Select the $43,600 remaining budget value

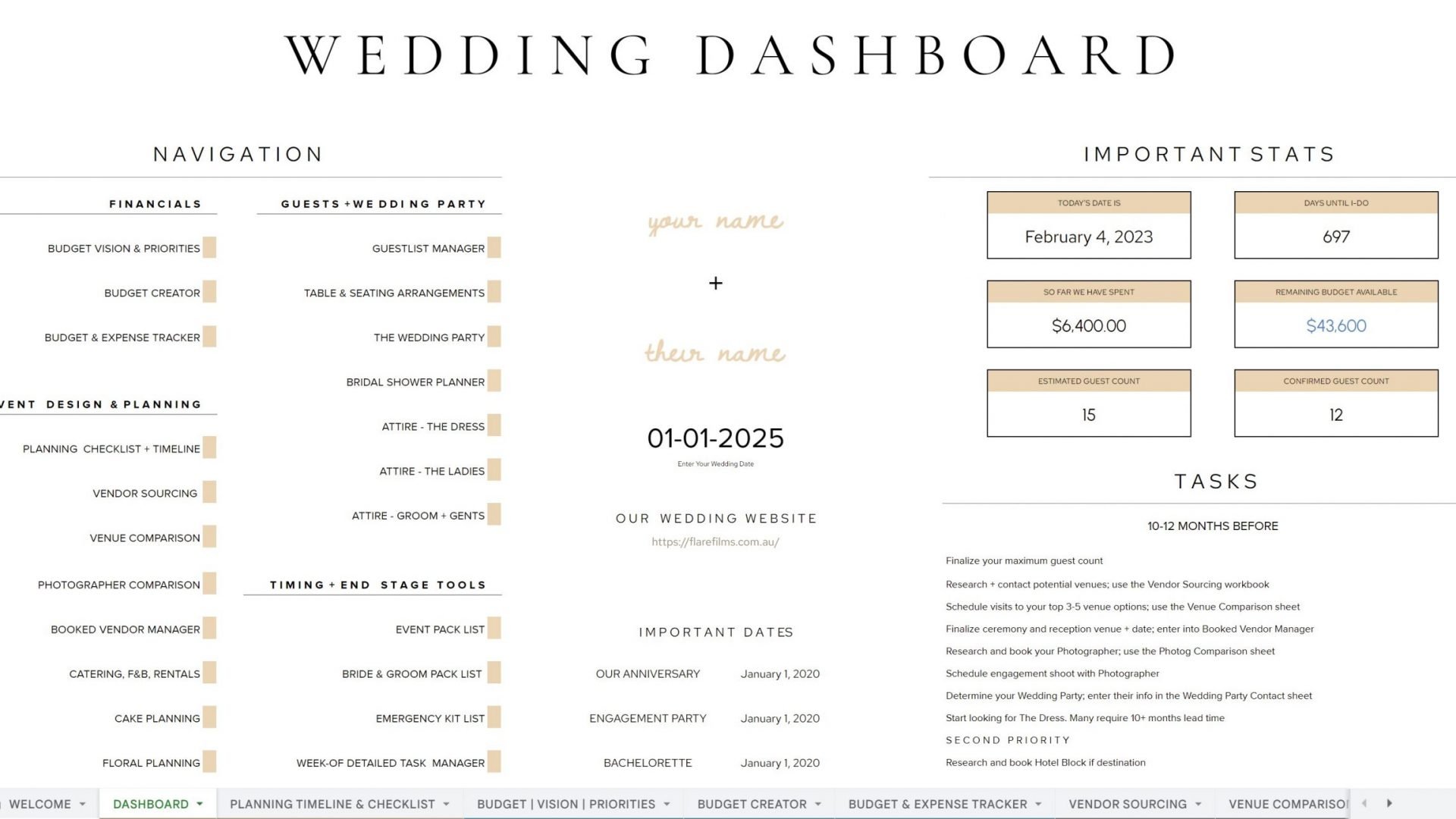click(1335, 326)
